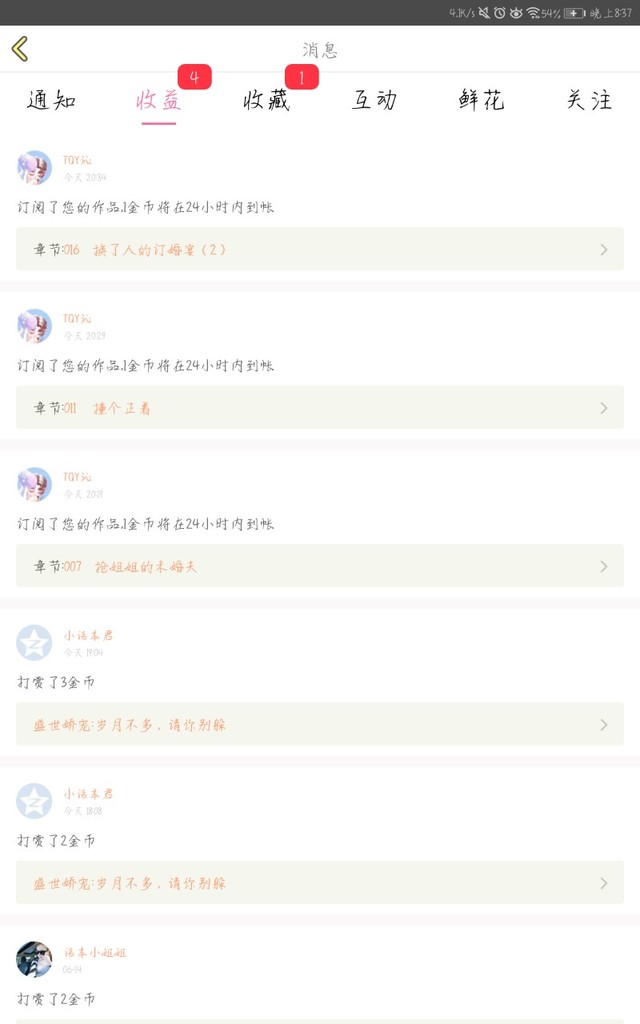Switch to the 收藏 tab
The image size is (640, 1024).
tap(266, 100)
